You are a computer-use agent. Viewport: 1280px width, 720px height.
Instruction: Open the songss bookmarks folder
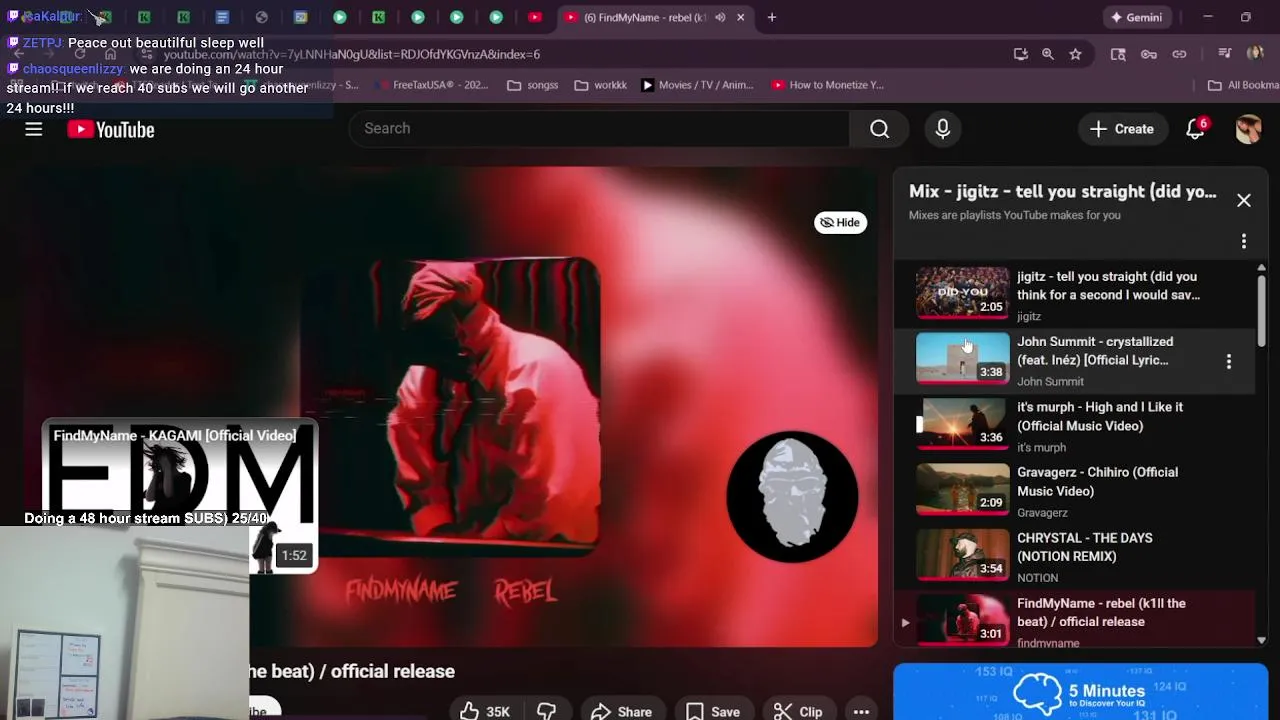pyautogui.click(x=533, y=85)
